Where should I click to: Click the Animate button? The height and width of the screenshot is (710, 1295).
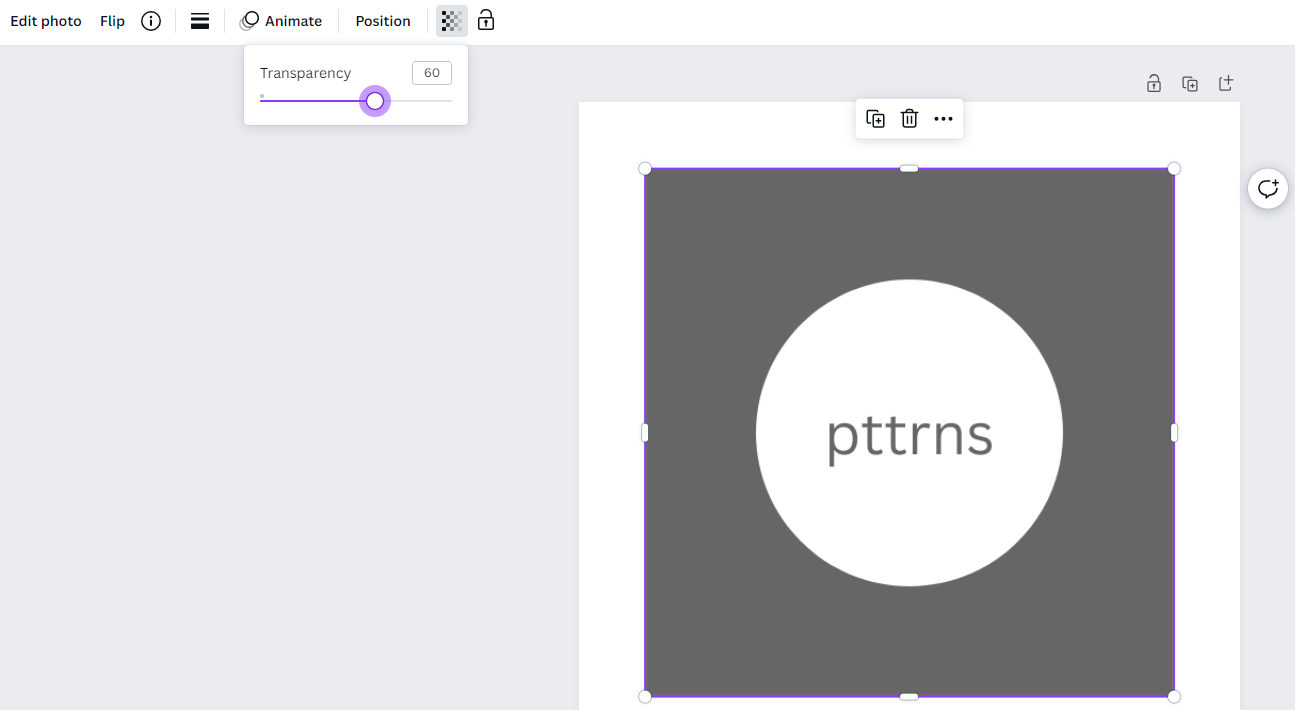click(281, 21)
